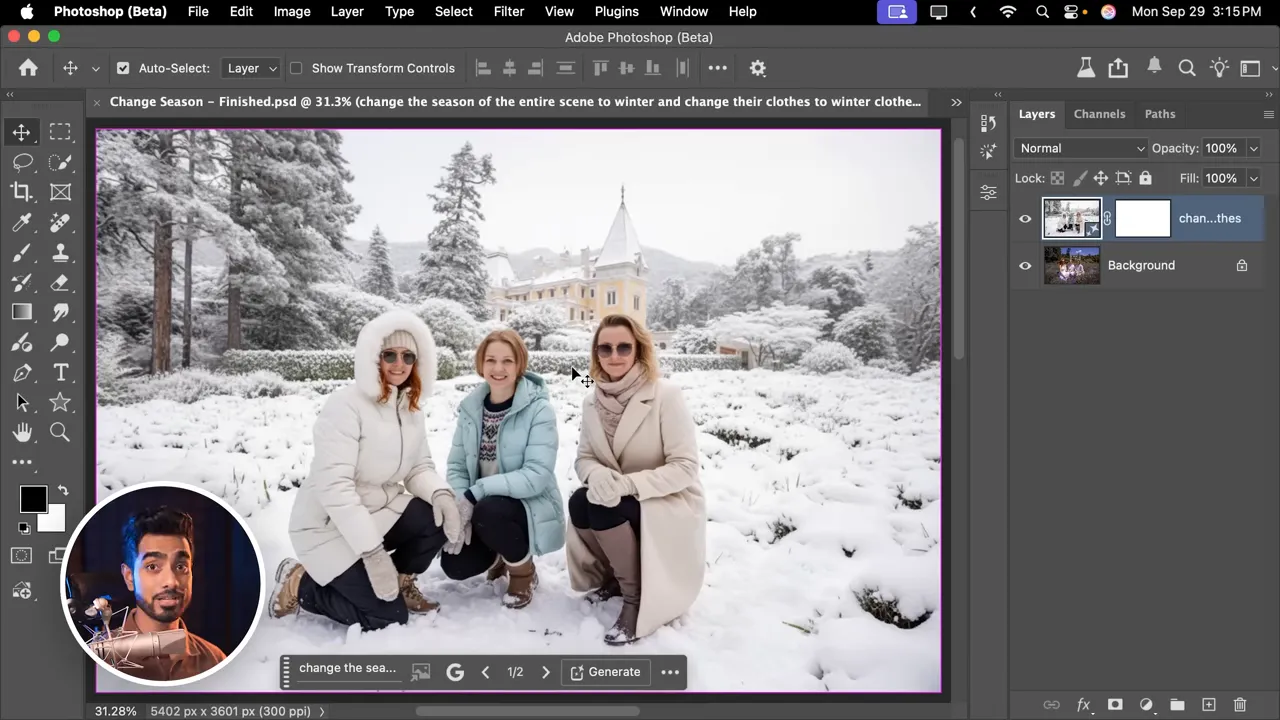The height and width of the screenshot is (720, 1280).
Task: Show previous generated variation
Action: tap(486, 672)
